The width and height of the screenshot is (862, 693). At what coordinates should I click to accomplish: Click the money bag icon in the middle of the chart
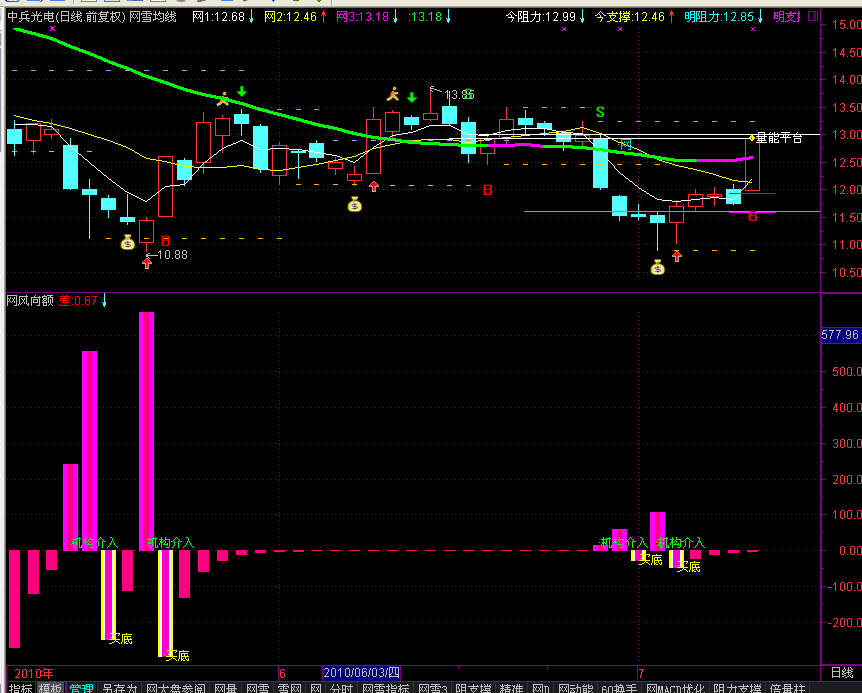(355, 204)
